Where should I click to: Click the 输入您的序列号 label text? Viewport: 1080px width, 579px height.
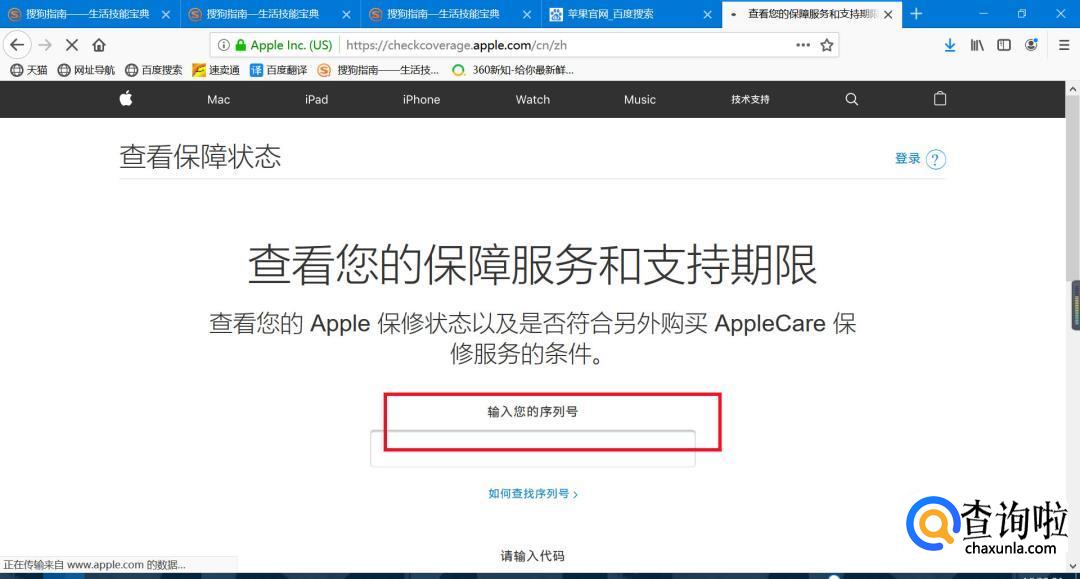[x=532, y=412]
